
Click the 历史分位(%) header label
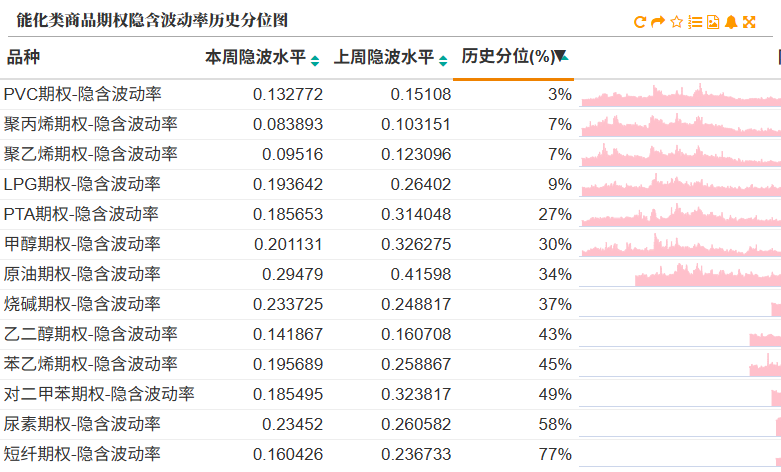coord(508,56)
